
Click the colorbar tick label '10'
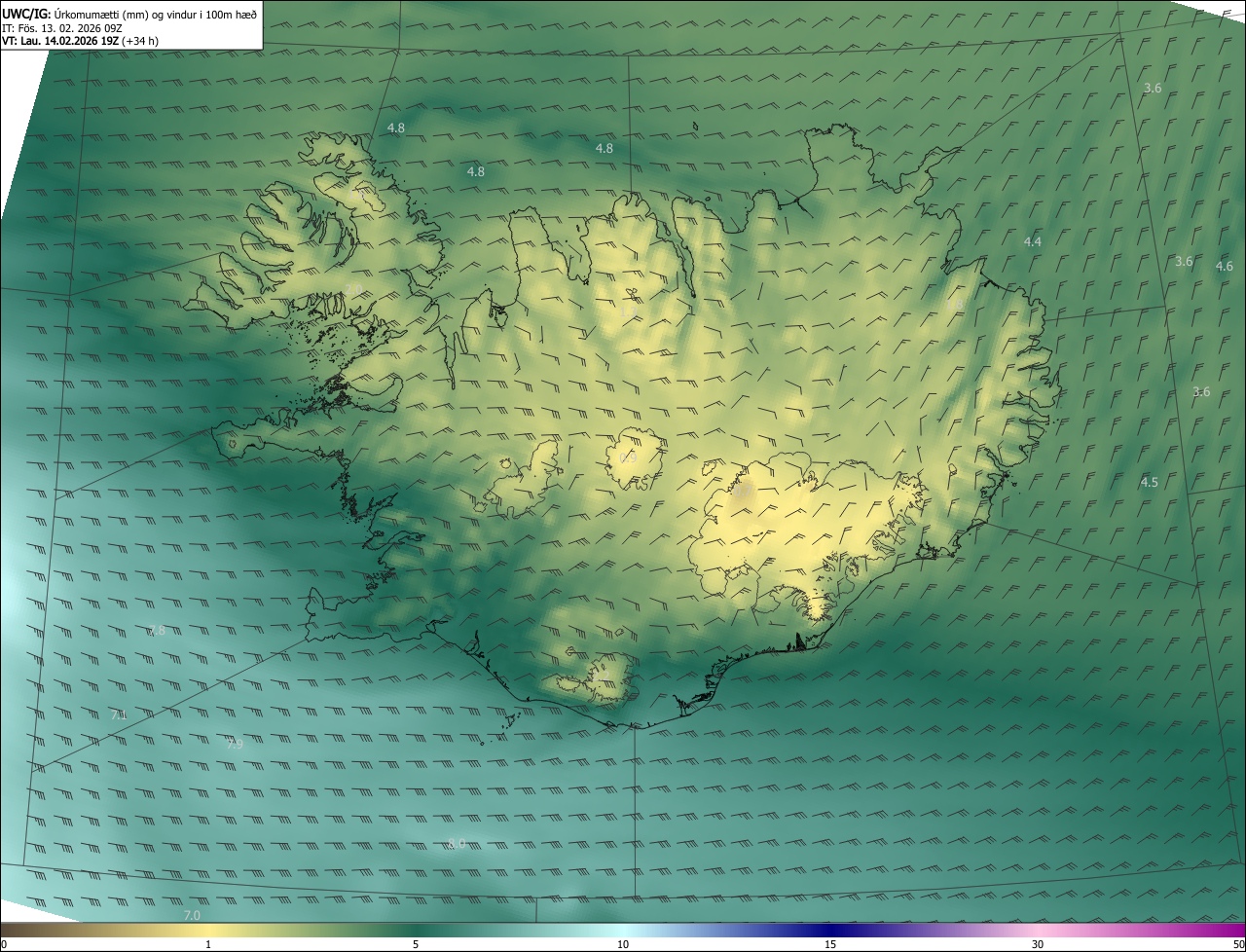(623, 944)
